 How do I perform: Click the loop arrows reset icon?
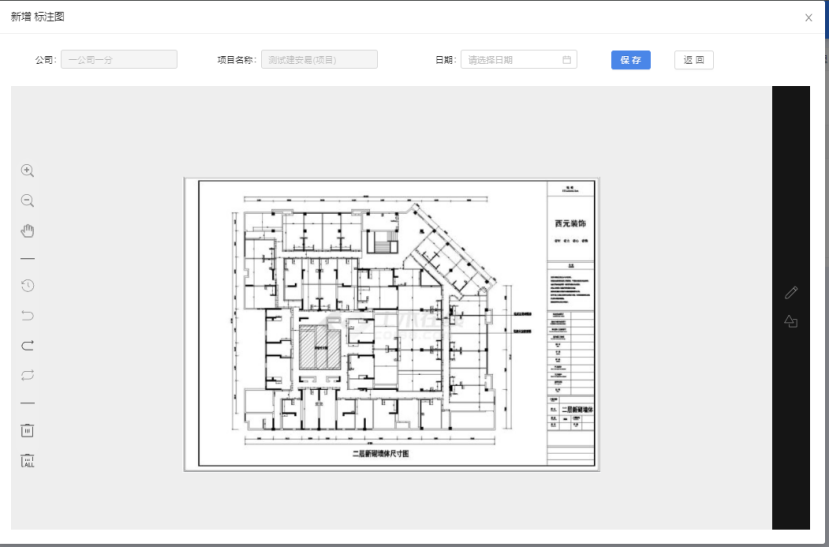click(28, 376)
